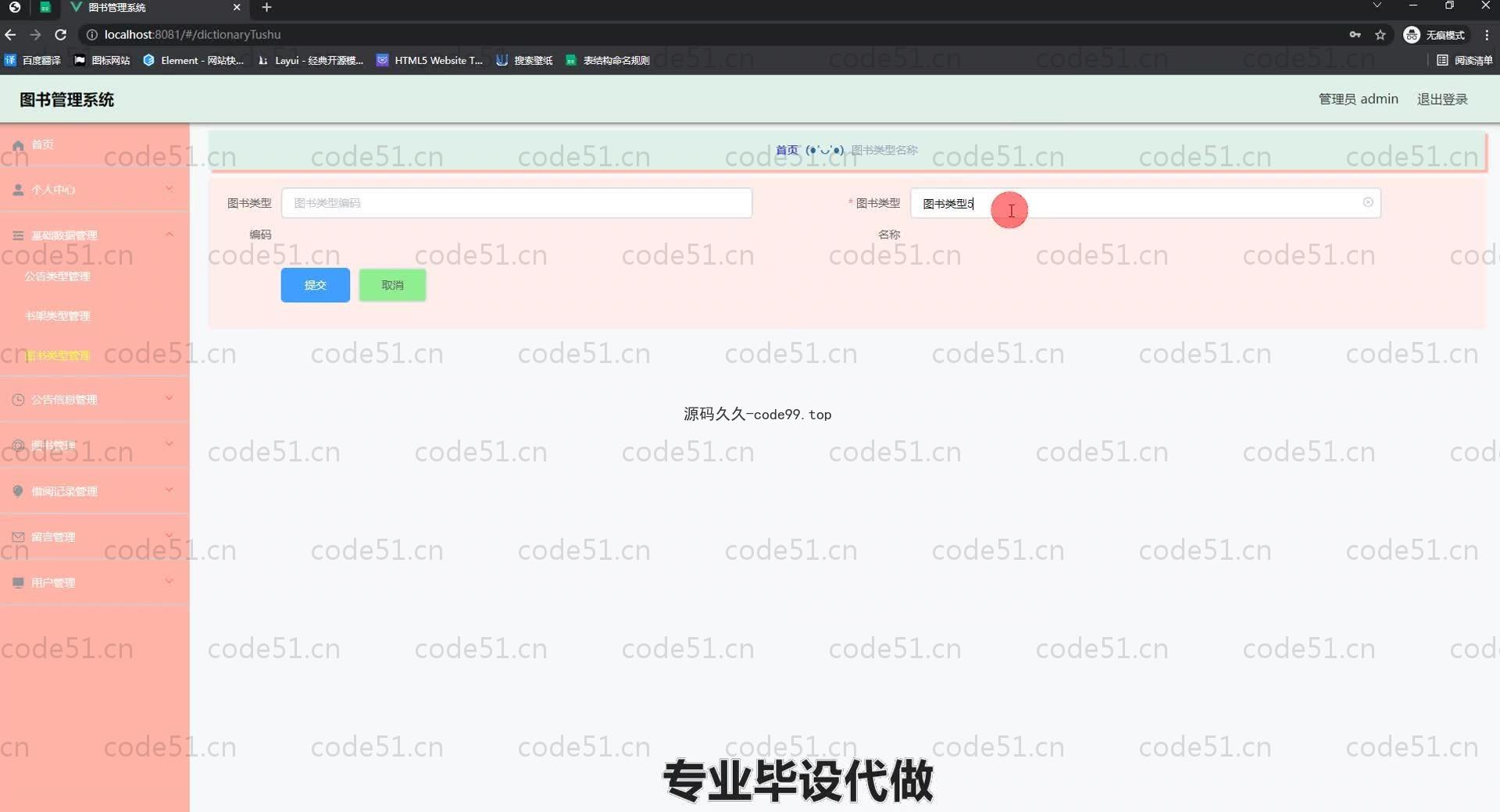Open 借阅记录管理 menu text
Viewport: 1500px width, 812px height.
[x=64, y=491]
